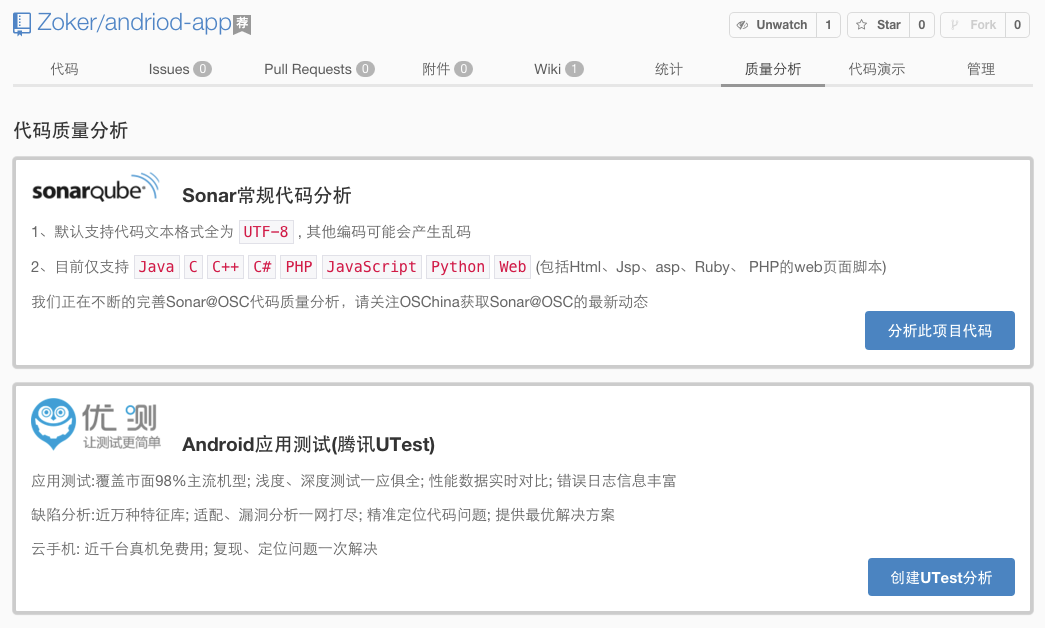Image resolution: width=1045 pixels, height=628 pixels.
Task: Click the Star button
Action: tap(878, 25)
